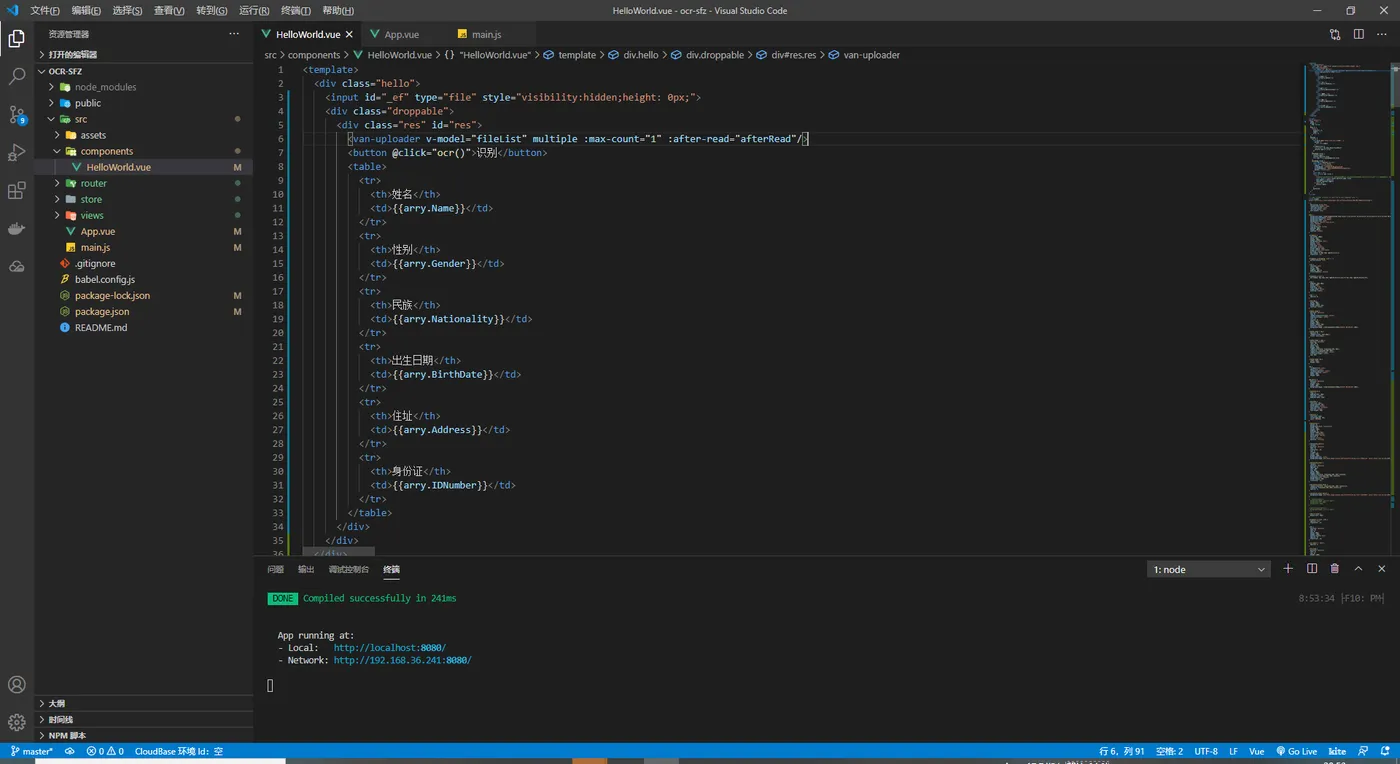The image size is (1400, 764).
Task: Open README.md in the explorer
Action: 143,327
